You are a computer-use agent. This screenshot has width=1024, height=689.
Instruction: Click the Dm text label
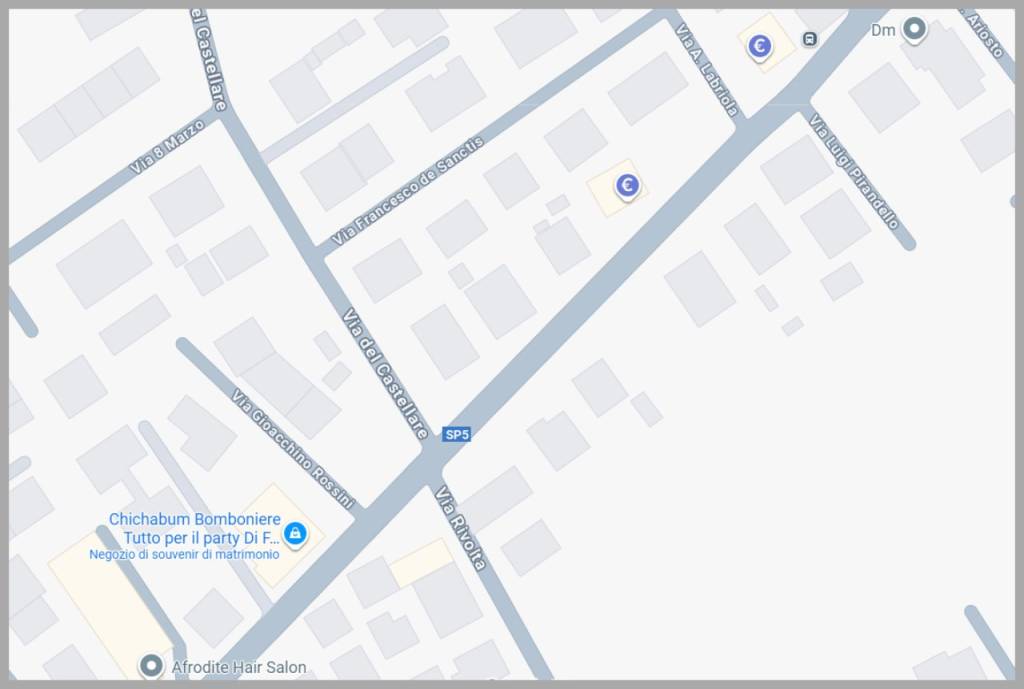[883, 30]
